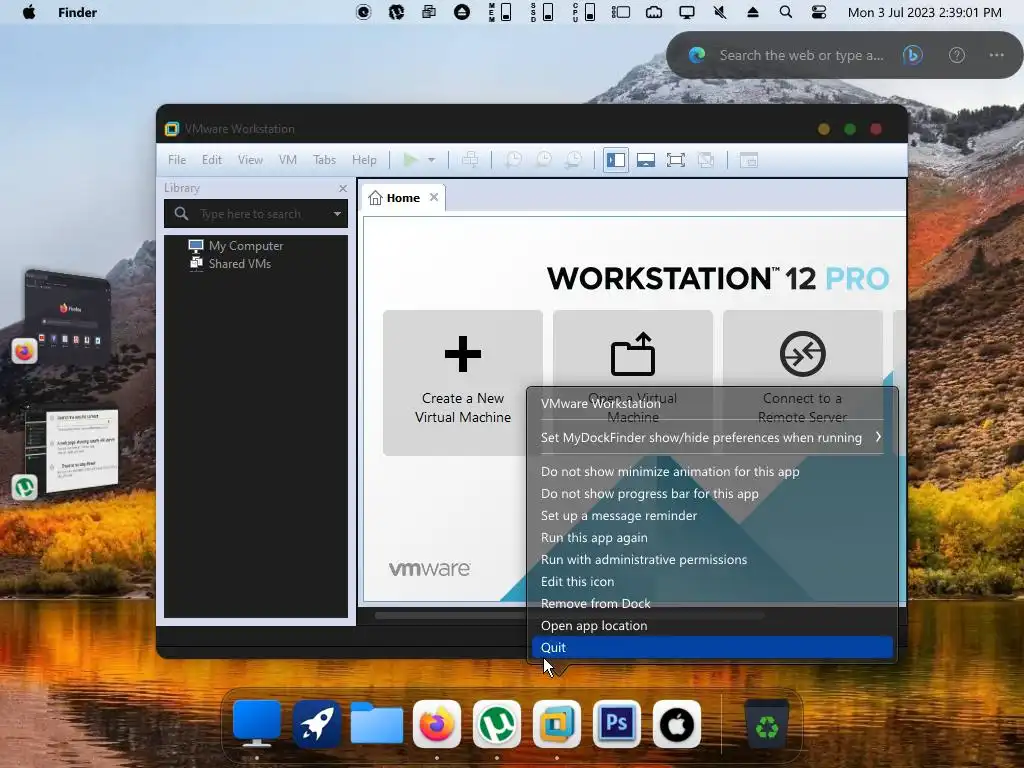Click the Bing chat icon in search bar
The width and height of the screenshot is (1024, 768).
(x=912, y=56)
